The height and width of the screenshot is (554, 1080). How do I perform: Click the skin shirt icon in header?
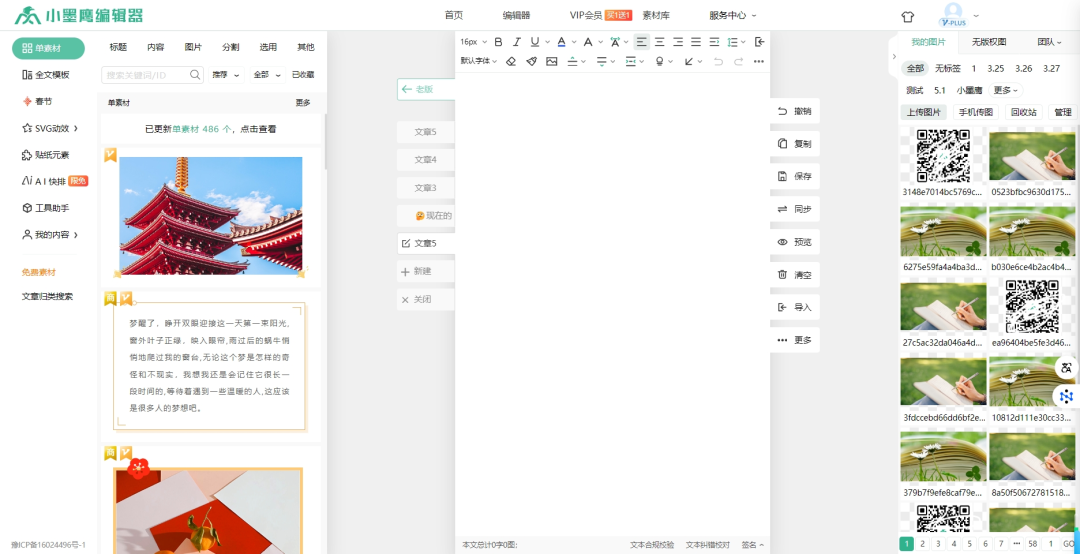[908, 16]
